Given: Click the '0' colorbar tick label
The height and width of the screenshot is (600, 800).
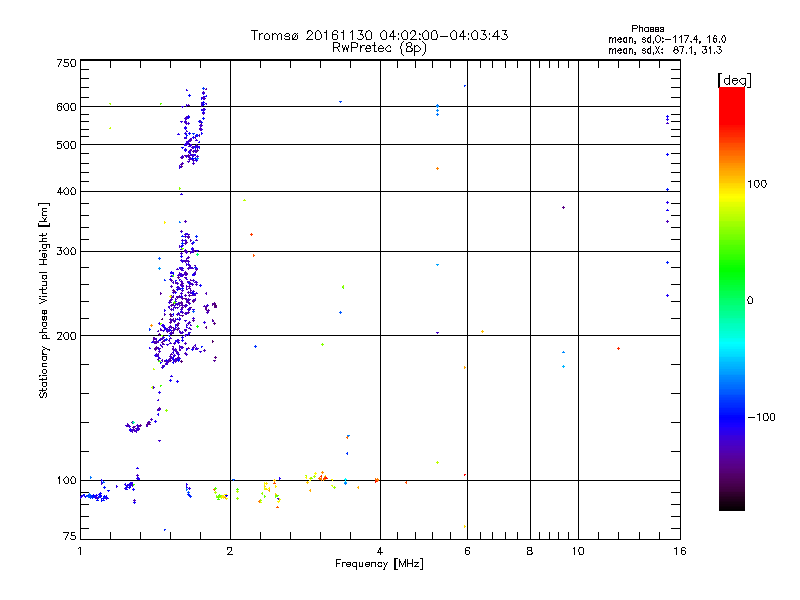Looking at the screenshot, I should (750, 300).
